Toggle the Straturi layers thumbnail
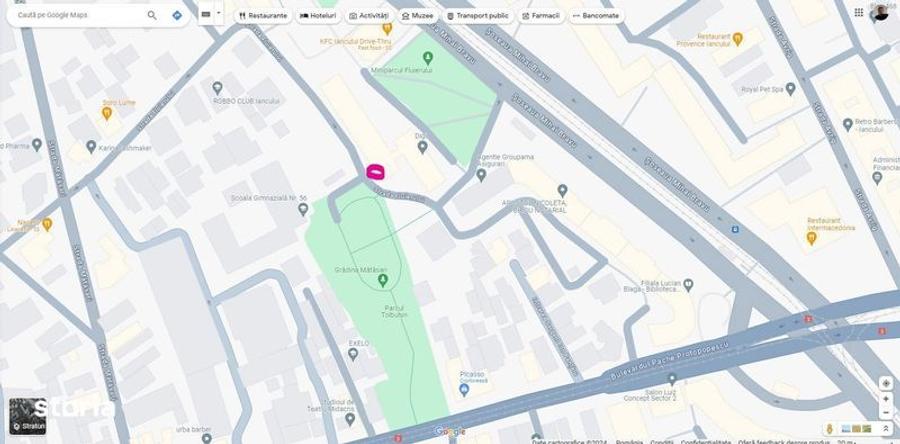Image resolution: width=900 pixels, height=444 pixels. point(27,416)
